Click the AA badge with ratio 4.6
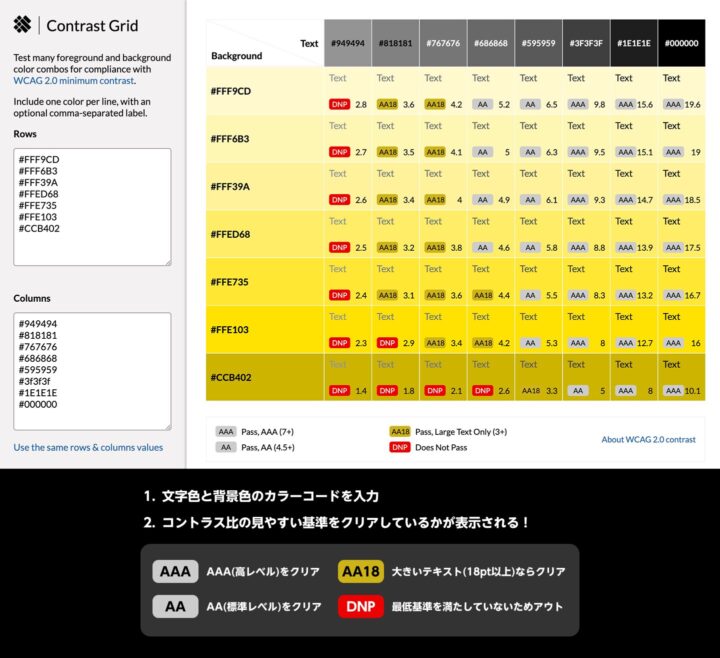The image size is (720, 658). coord(483,247)
